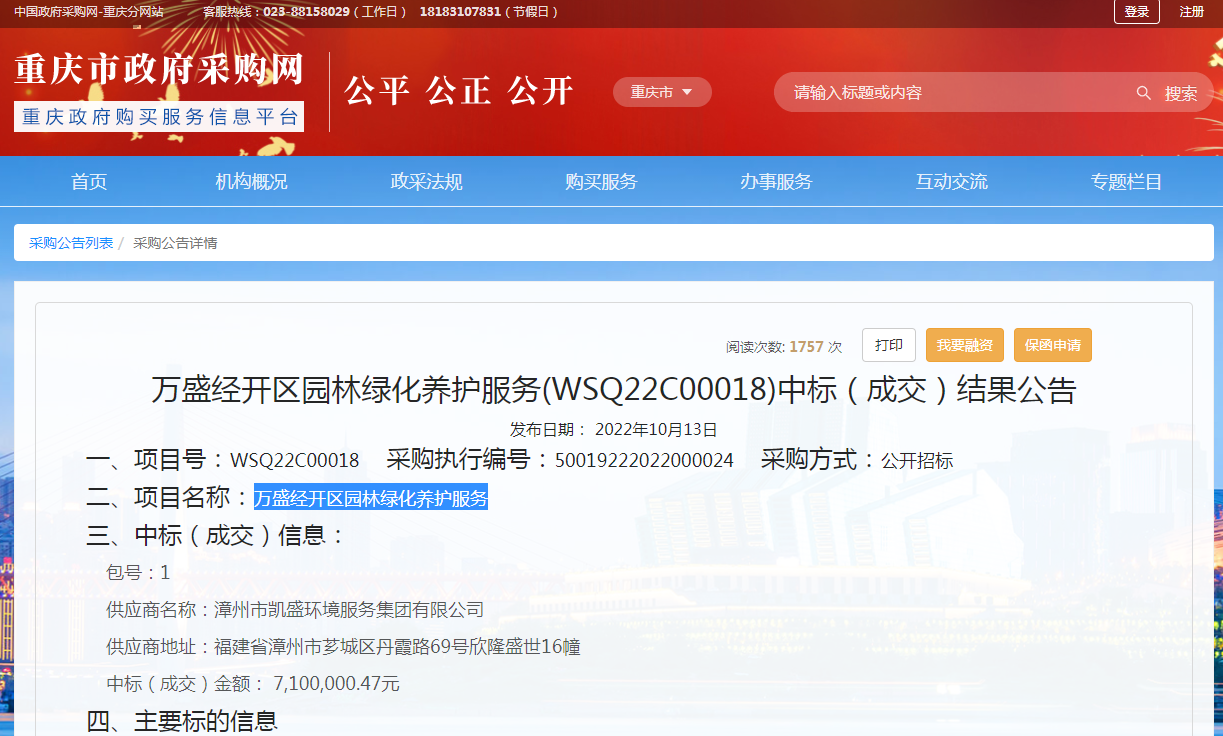The height and width of the screenshot is (736, 1223).
Task: Open the 机构概况 menu
Action: point(251,182)
